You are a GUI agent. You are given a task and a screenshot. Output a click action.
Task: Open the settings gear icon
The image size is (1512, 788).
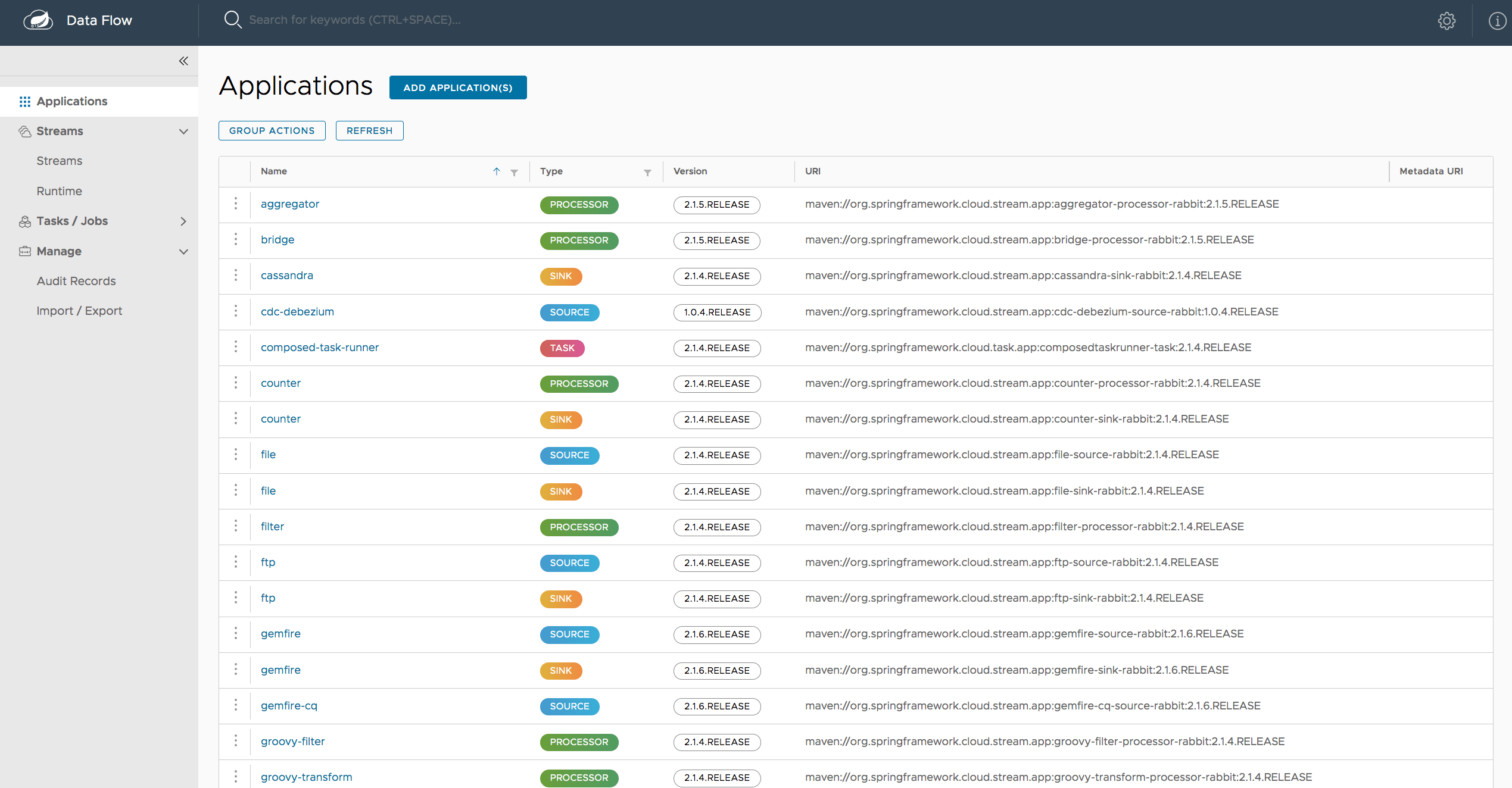click(1447, 21)
